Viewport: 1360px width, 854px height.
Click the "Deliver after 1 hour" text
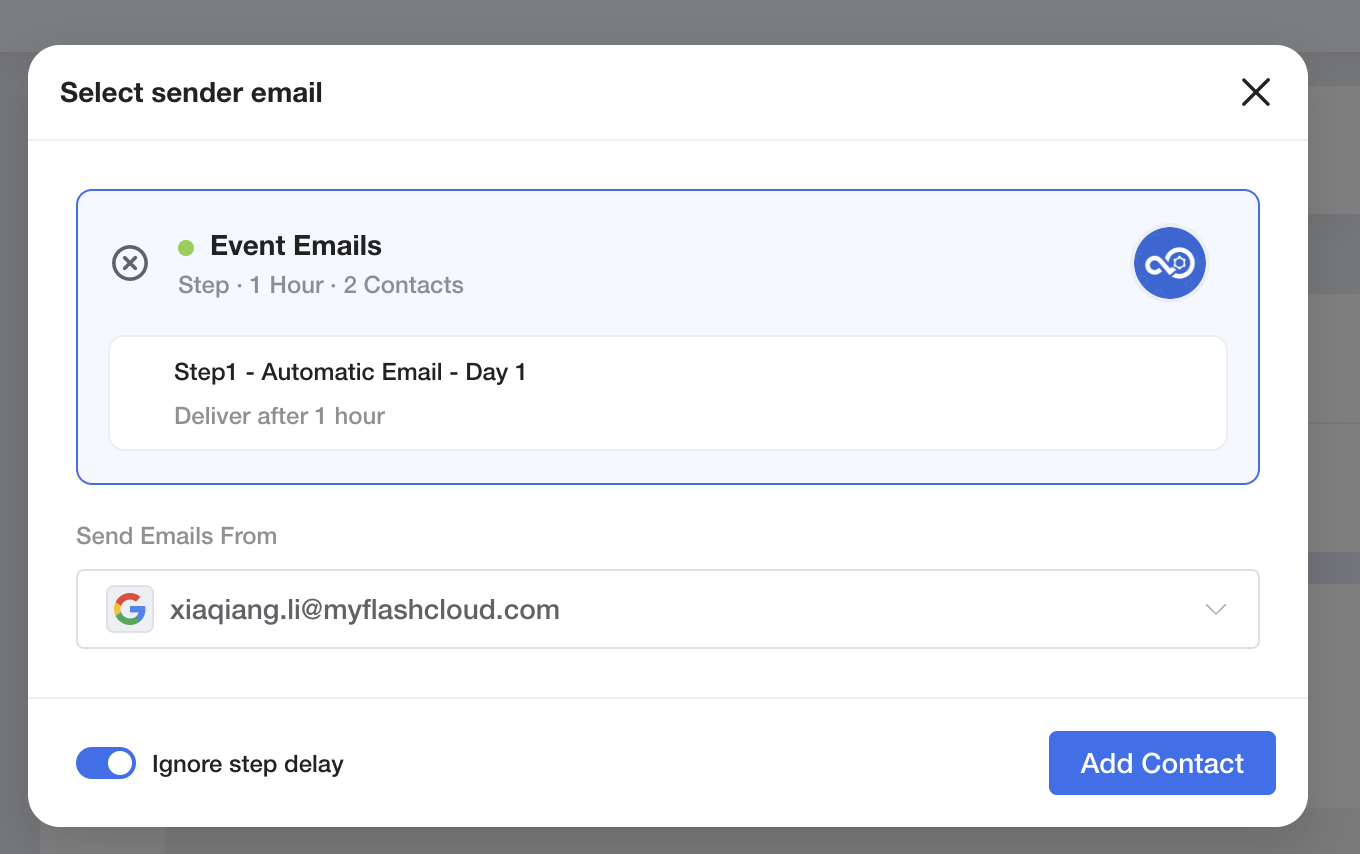tap(280, 416)
